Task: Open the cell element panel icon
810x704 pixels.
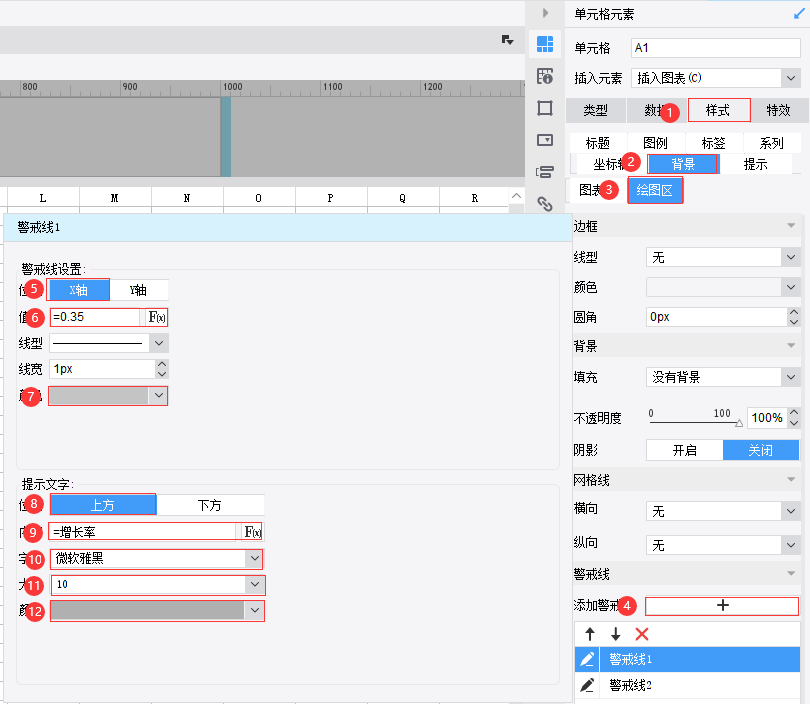Action: (x=544, y=44)
